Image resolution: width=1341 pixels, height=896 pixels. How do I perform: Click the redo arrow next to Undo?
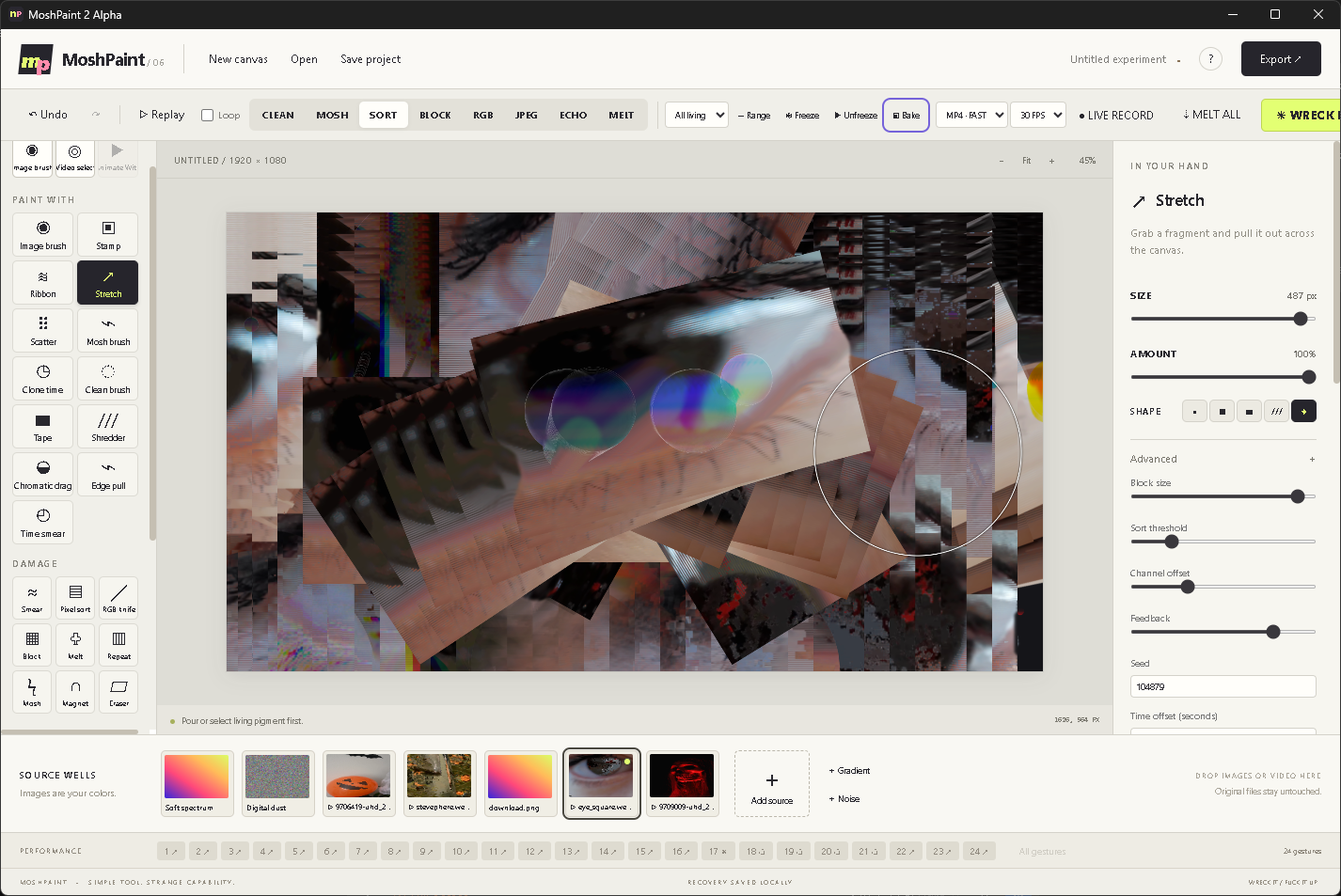pyautogui.click(x=96, y=115)
